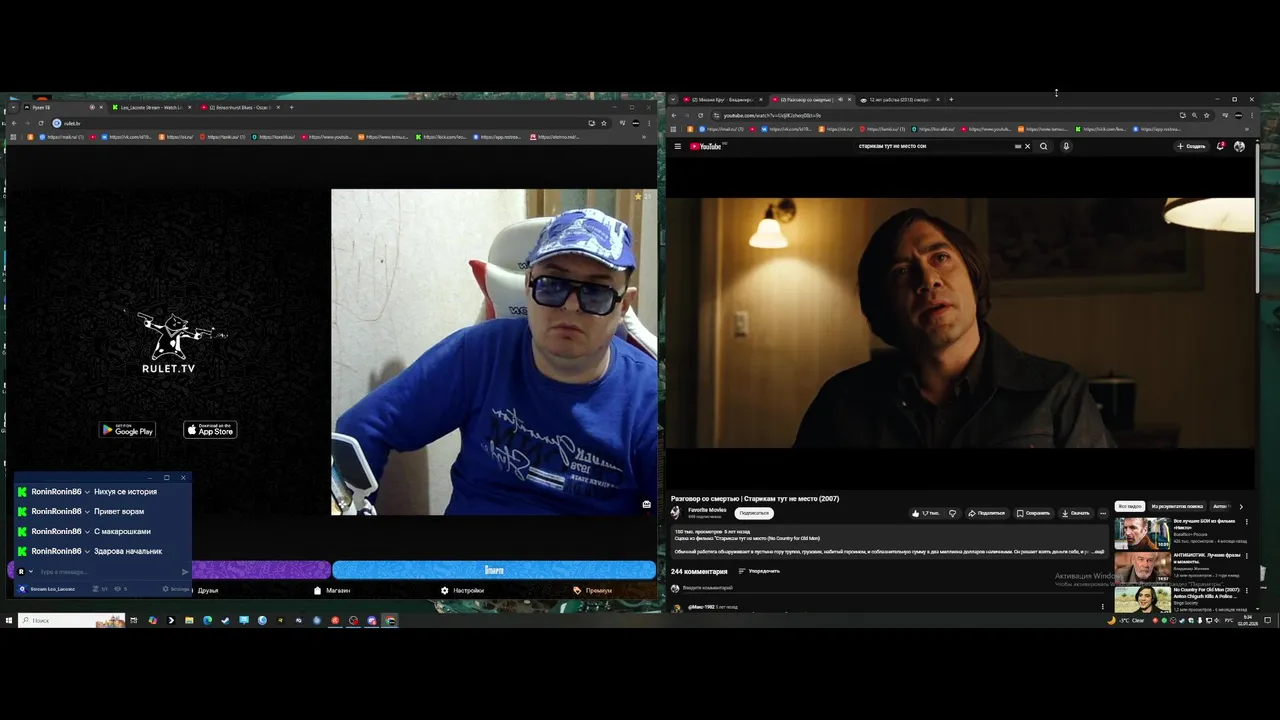Image resolution: width=1280 pixels, height=720 pixels.
Task: Mute the Разговор со смертью tab audio
Action: (x=839, y=99)
